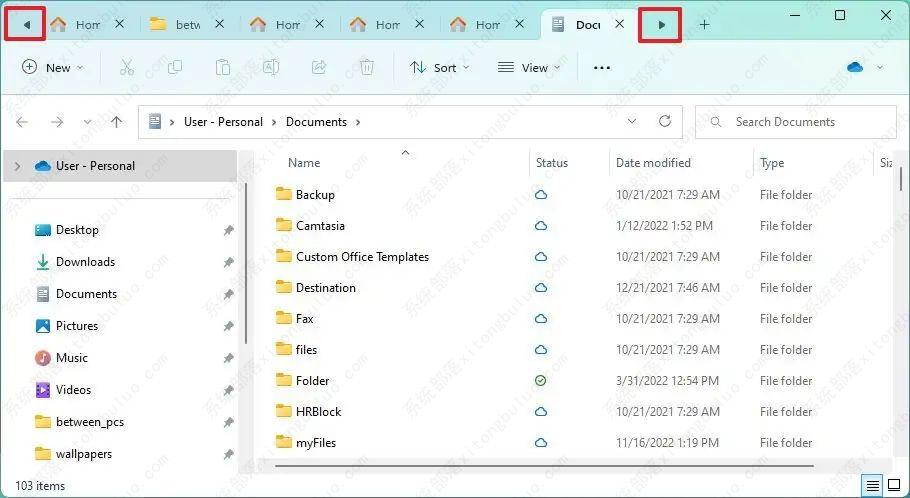
Task: Switch to details view in status bar
Action: [873, 486]
